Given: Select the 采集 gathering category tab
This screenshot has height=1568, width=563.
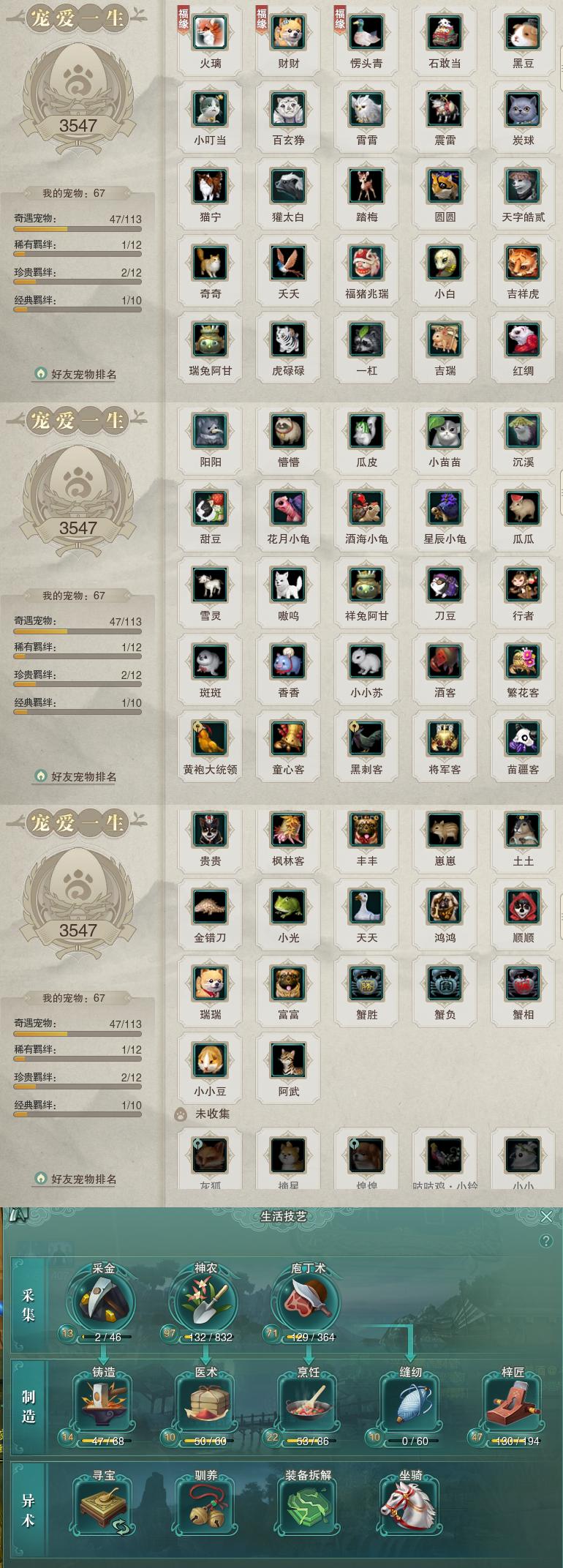Looking at the screenshot, I should [x=29, y=1305].
